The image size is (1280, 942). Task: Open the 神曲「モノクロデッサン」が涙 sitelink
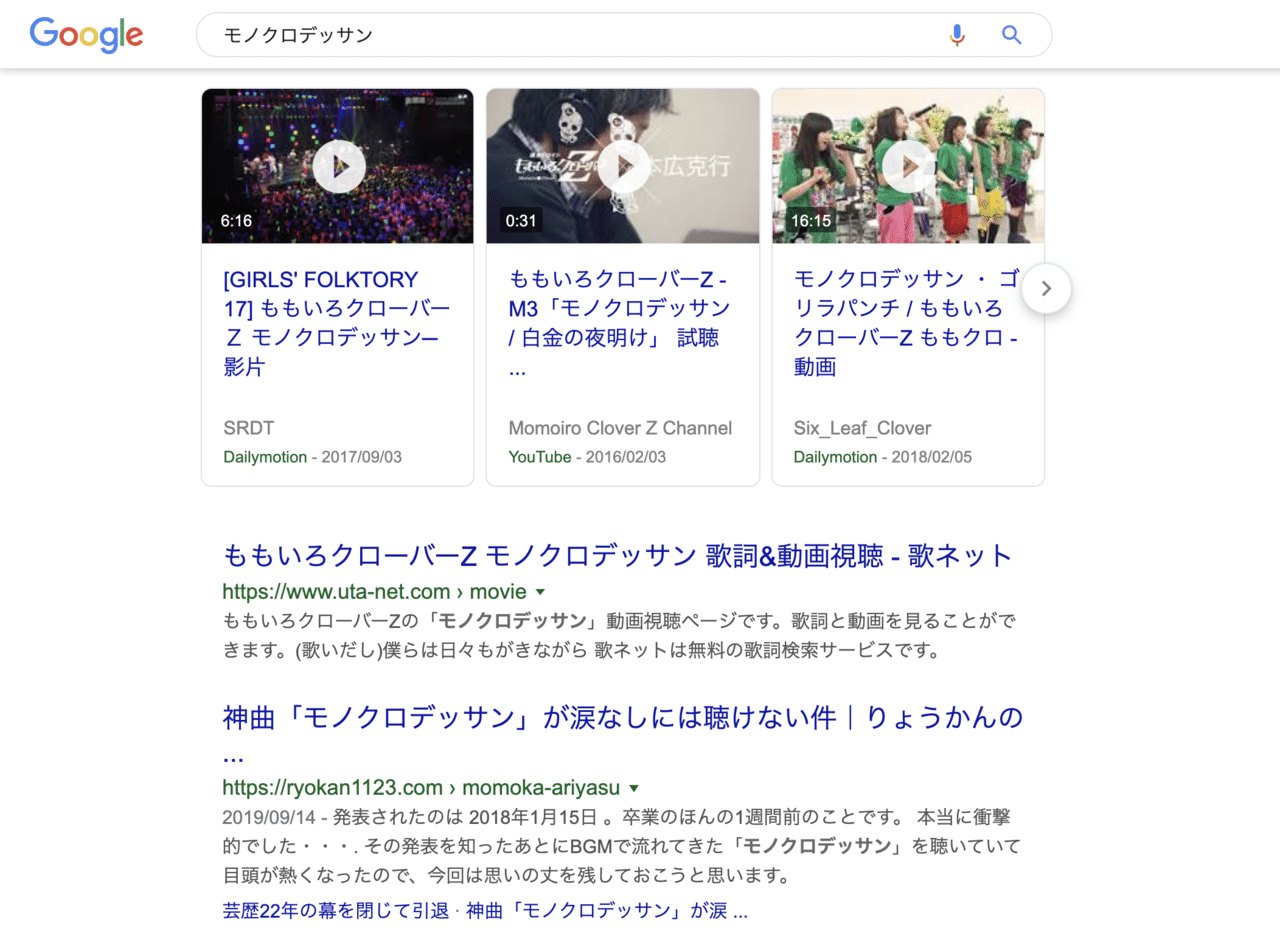[x=607, y=911]
